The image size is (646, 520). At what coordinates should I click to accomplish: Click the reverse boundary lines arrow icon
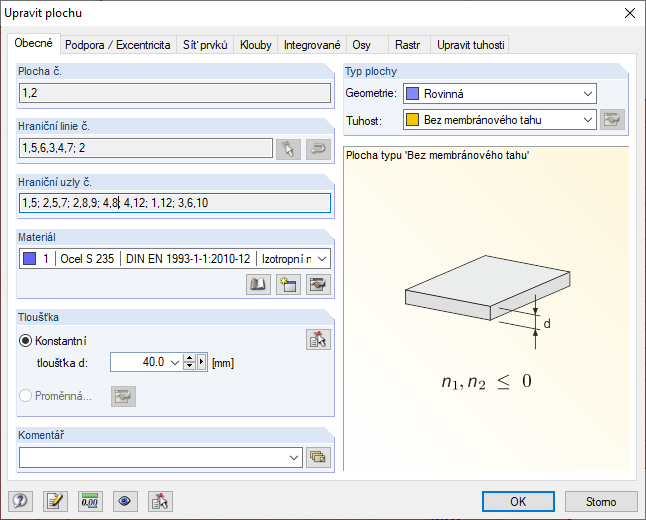click(x=318, y=149)
